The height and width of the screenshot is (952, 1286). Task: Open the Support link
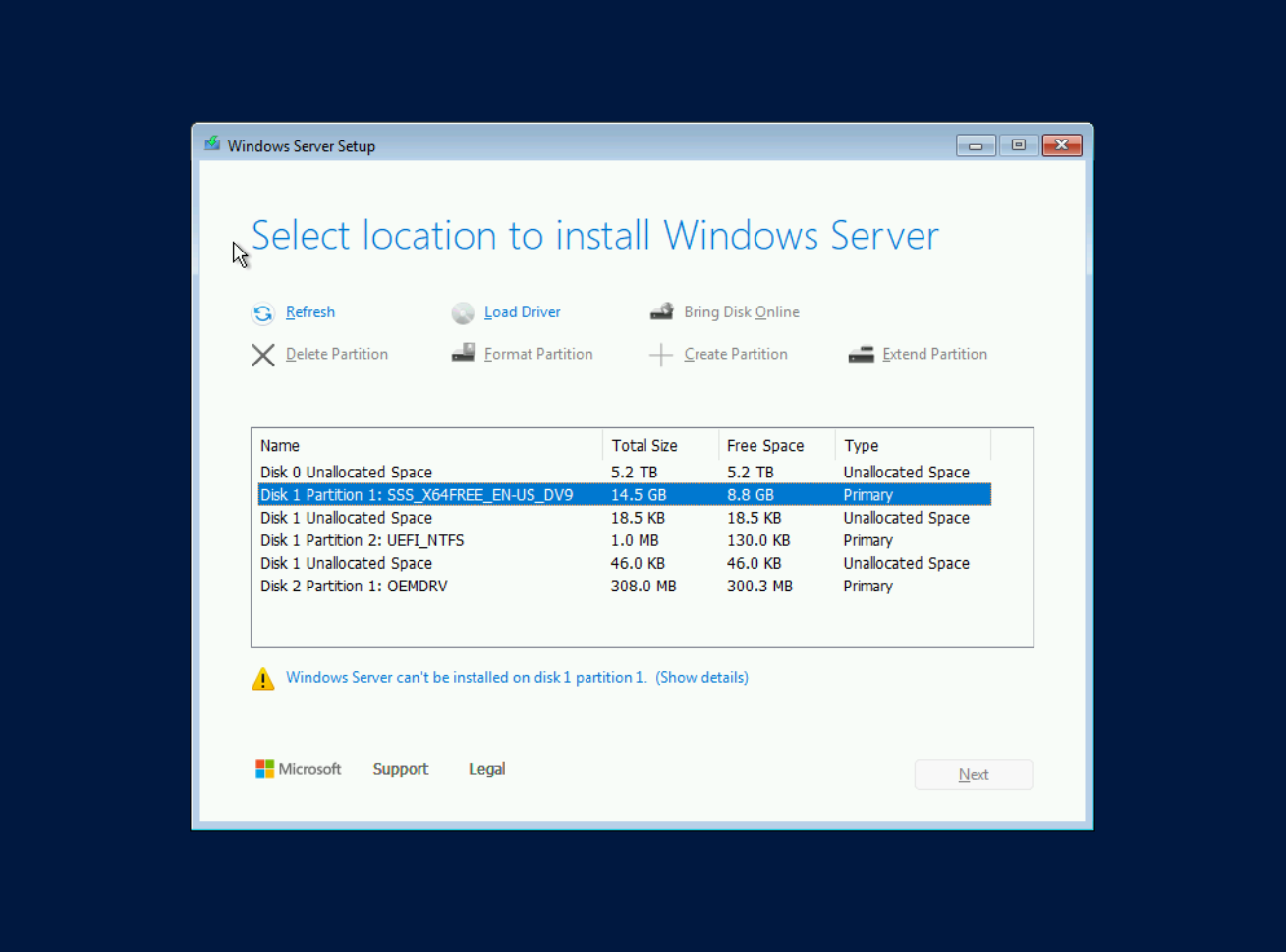[x=401, y=769]
